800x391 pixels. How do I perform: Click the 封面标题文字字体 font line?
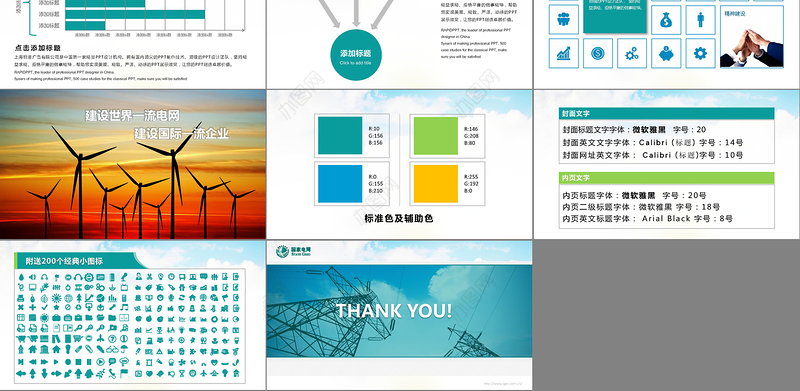pos(634,130)
